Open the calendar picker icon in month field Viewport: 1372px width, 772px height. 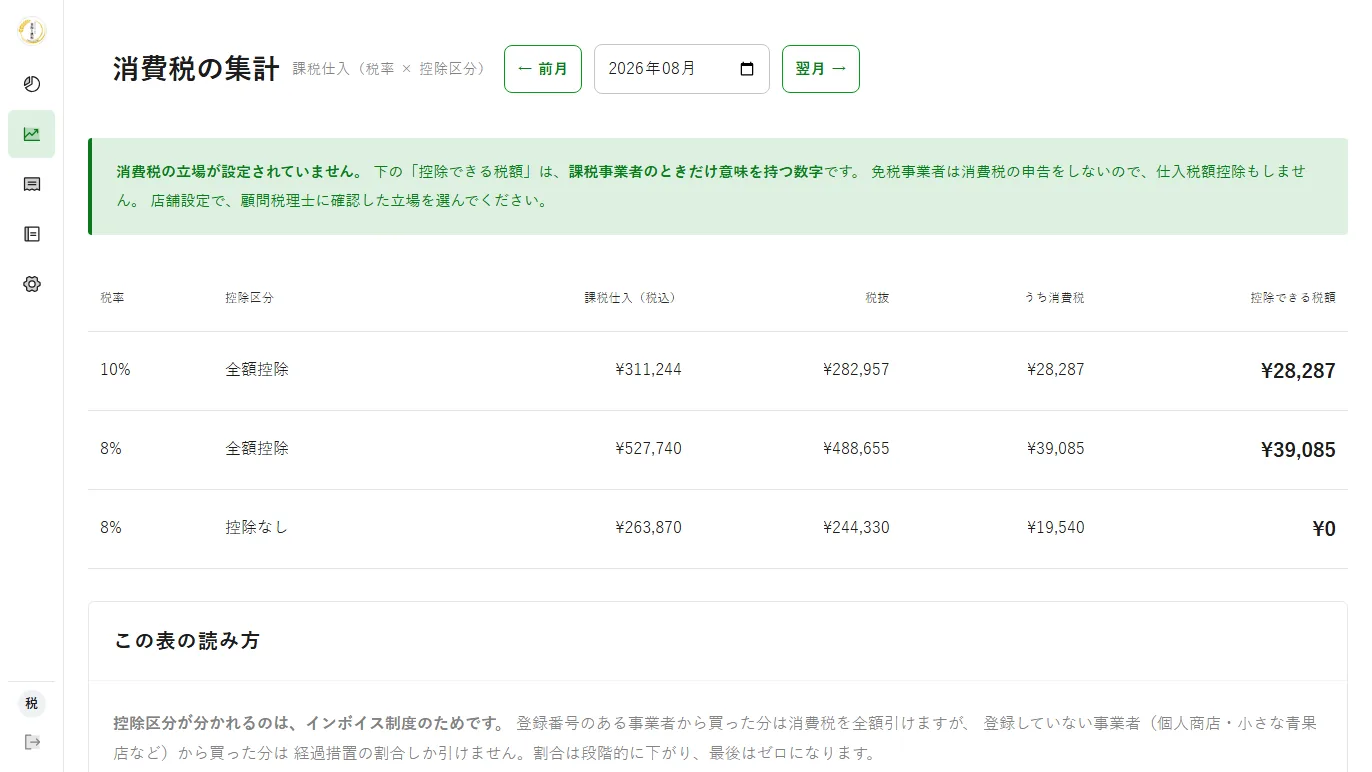click(x=747, y=69)
